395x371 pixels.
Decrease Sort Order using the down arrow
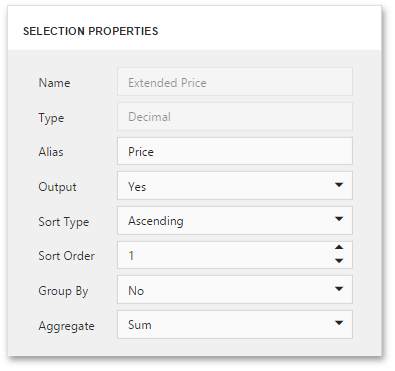pyautogui.click(x=339, y=261)
